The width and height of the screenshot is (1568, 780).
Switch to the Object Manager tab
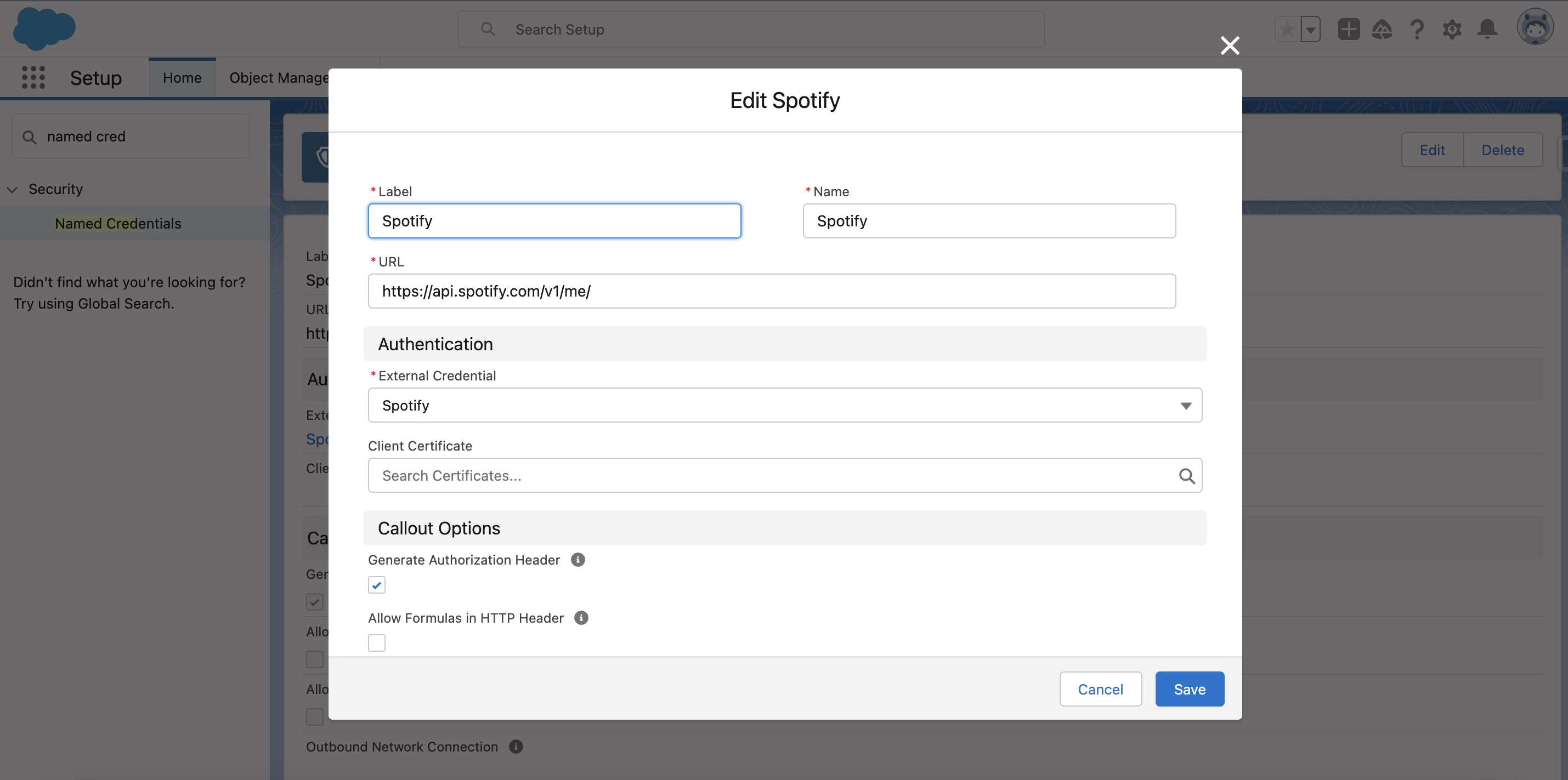[x=279, y=78]
